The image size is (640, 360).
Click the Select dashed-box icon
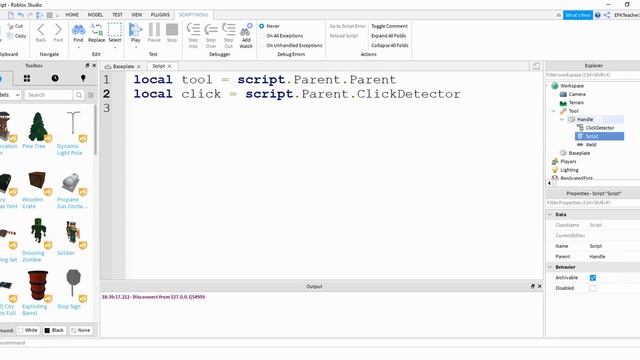point(115,29)
